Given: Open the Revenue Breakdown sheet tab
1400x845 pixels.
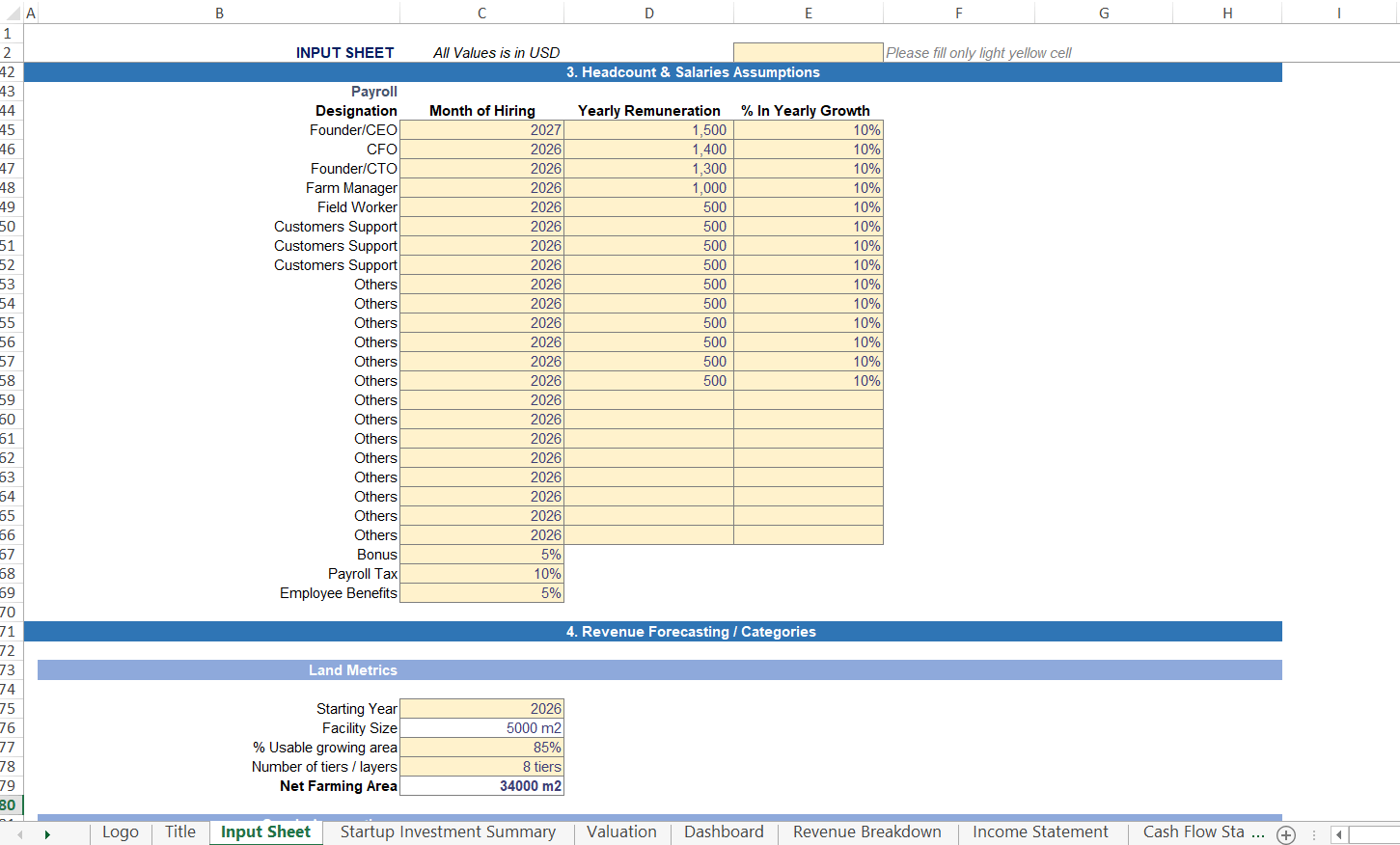Looking at the screenshot, I should pyautogui.click(x=866, y=832).
